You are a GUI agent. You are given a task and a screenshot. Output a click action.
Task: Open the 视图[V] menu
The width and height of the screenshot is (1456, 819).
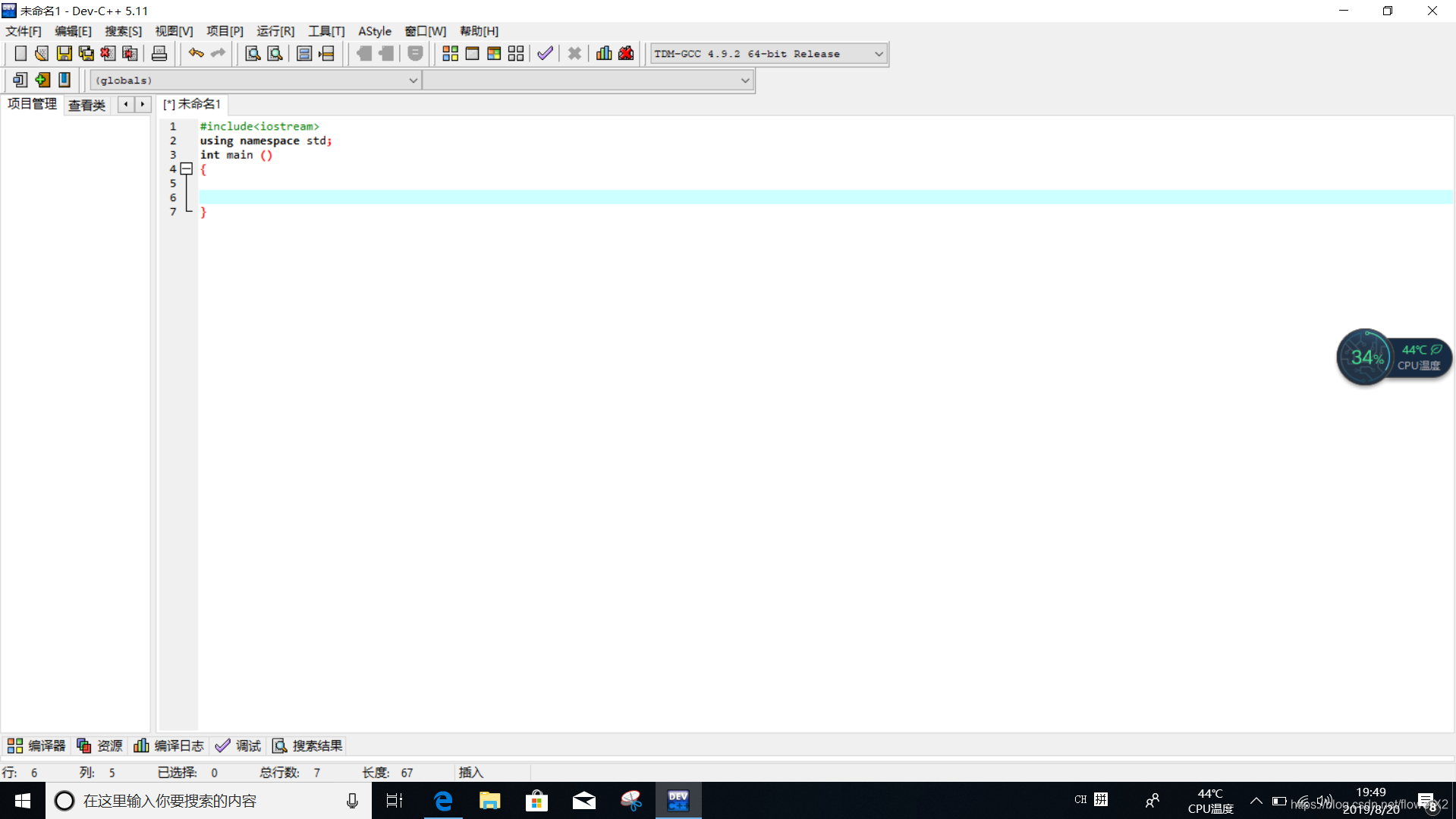[x=174, y=31]
